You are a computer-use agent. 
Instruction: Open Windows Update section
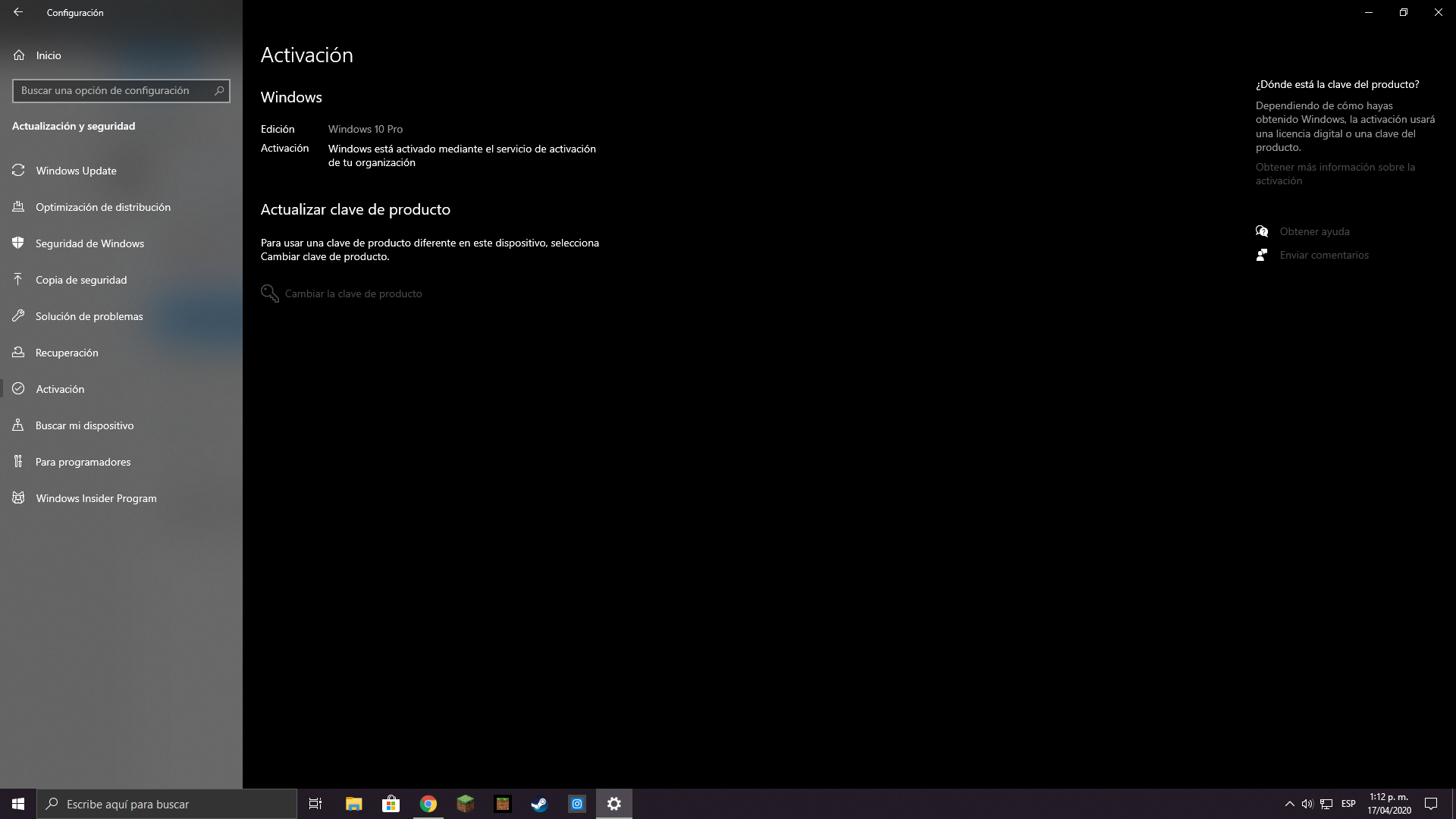(x=76, y=171)
